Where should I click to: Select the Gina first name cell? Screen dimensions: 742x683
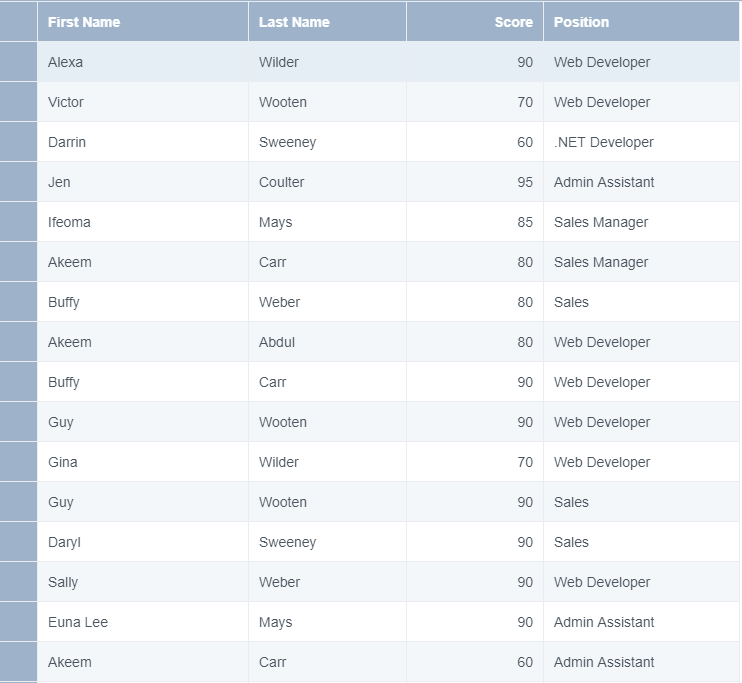coord(143,462)
